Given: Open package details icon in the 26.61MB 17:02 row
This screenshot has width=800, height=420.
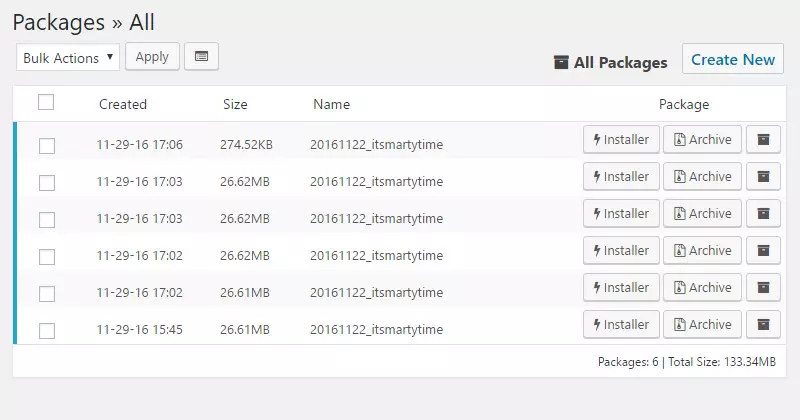Looking at the screenshot, I should coord(763,288).
